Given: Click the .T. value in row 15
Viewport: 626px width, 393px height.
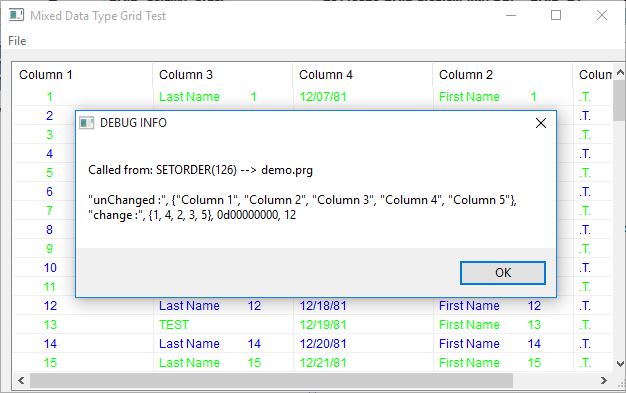Looking at the screenshot, I should (x=585, y=363).
